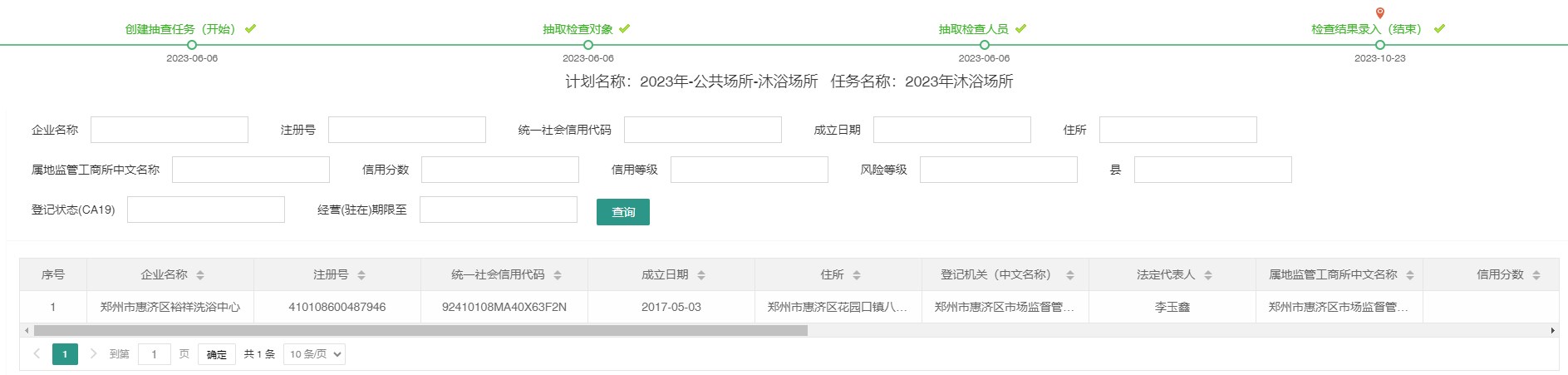Screen dimensions: 1568x375
Task: Click the 信用等级 input field
Action: coord(750,170)
